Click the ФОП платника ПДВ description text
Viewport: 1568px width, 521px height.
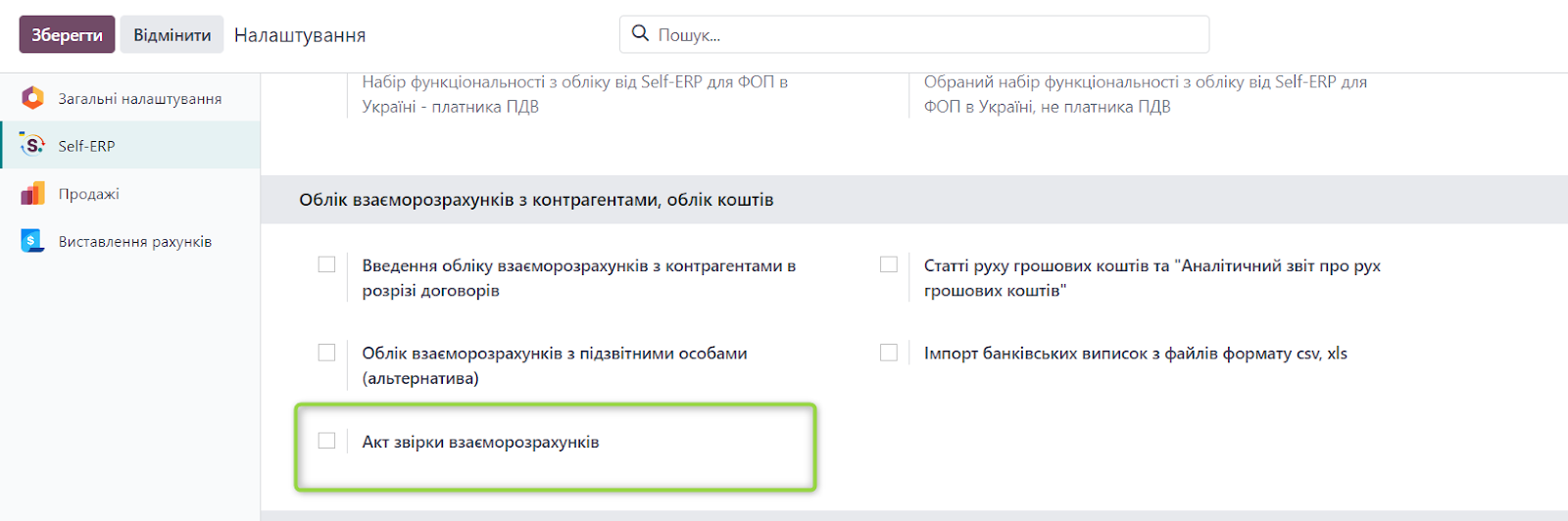(x=575, y=94)
